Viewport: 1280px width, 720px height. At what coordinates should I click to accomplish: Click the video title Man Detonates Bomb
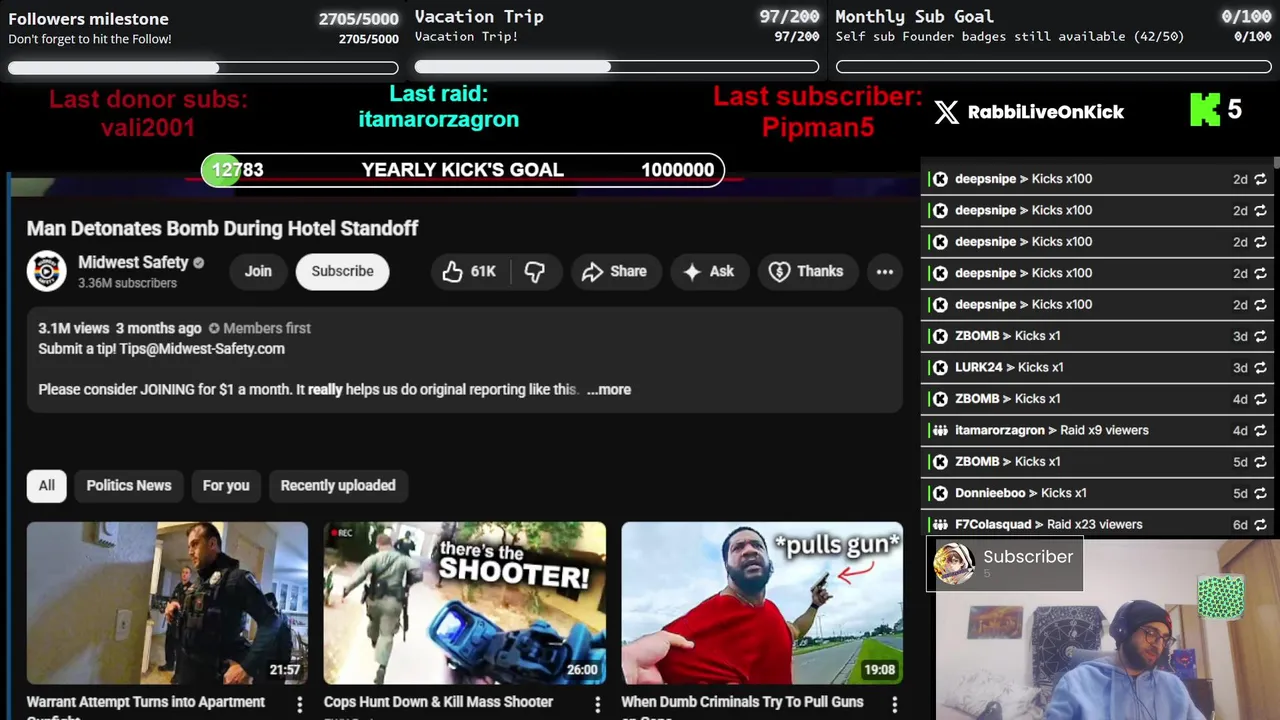(x=222, y=228)
